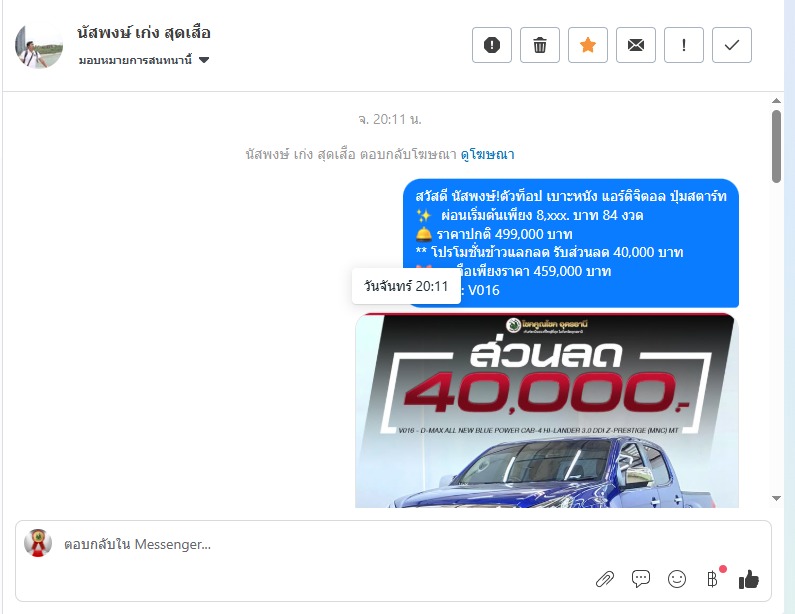Click the page avatar beside reply box
The height and width of the screenshot is (614, 795).
click(x=38, y=543)
